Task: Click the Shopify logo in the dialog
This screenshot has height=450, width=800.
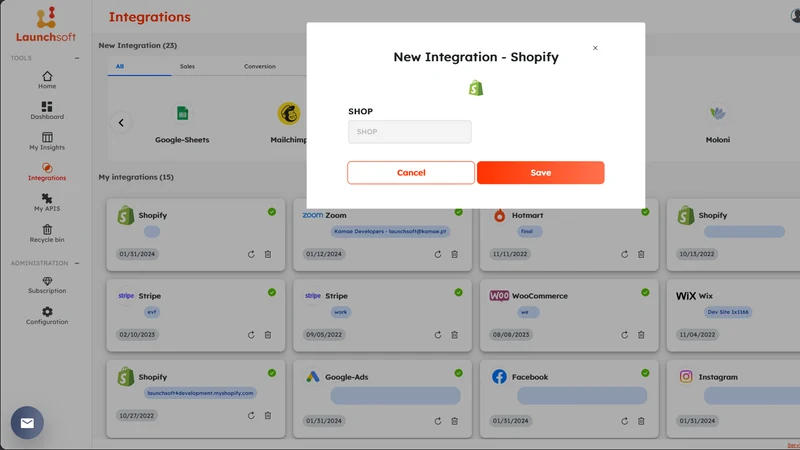Action: 476,88
